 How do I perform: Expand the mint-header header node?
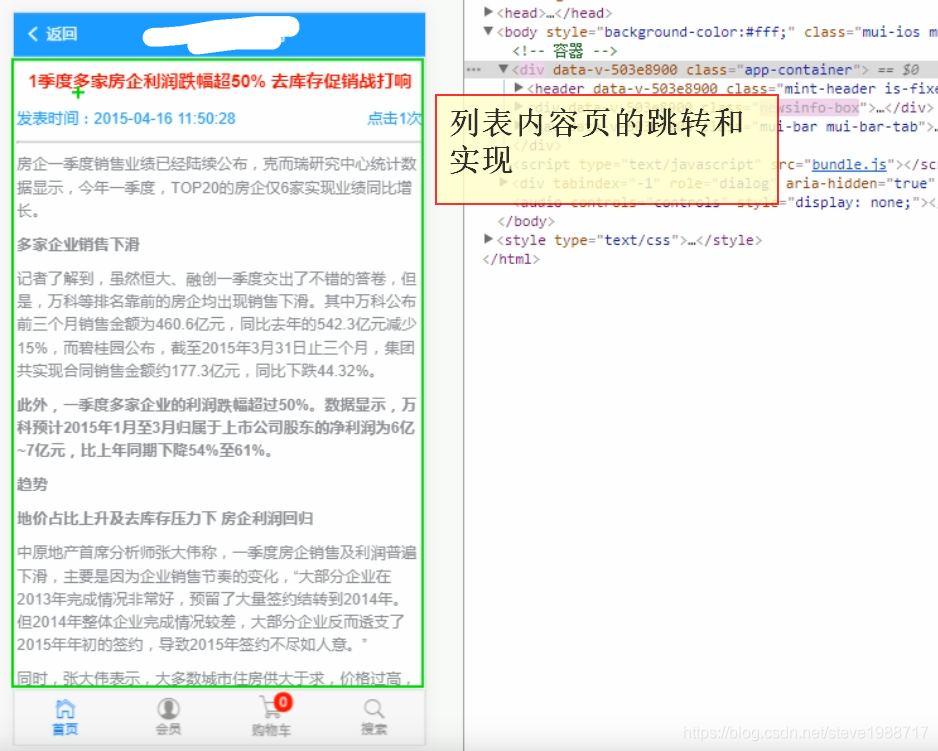[519, 88]
